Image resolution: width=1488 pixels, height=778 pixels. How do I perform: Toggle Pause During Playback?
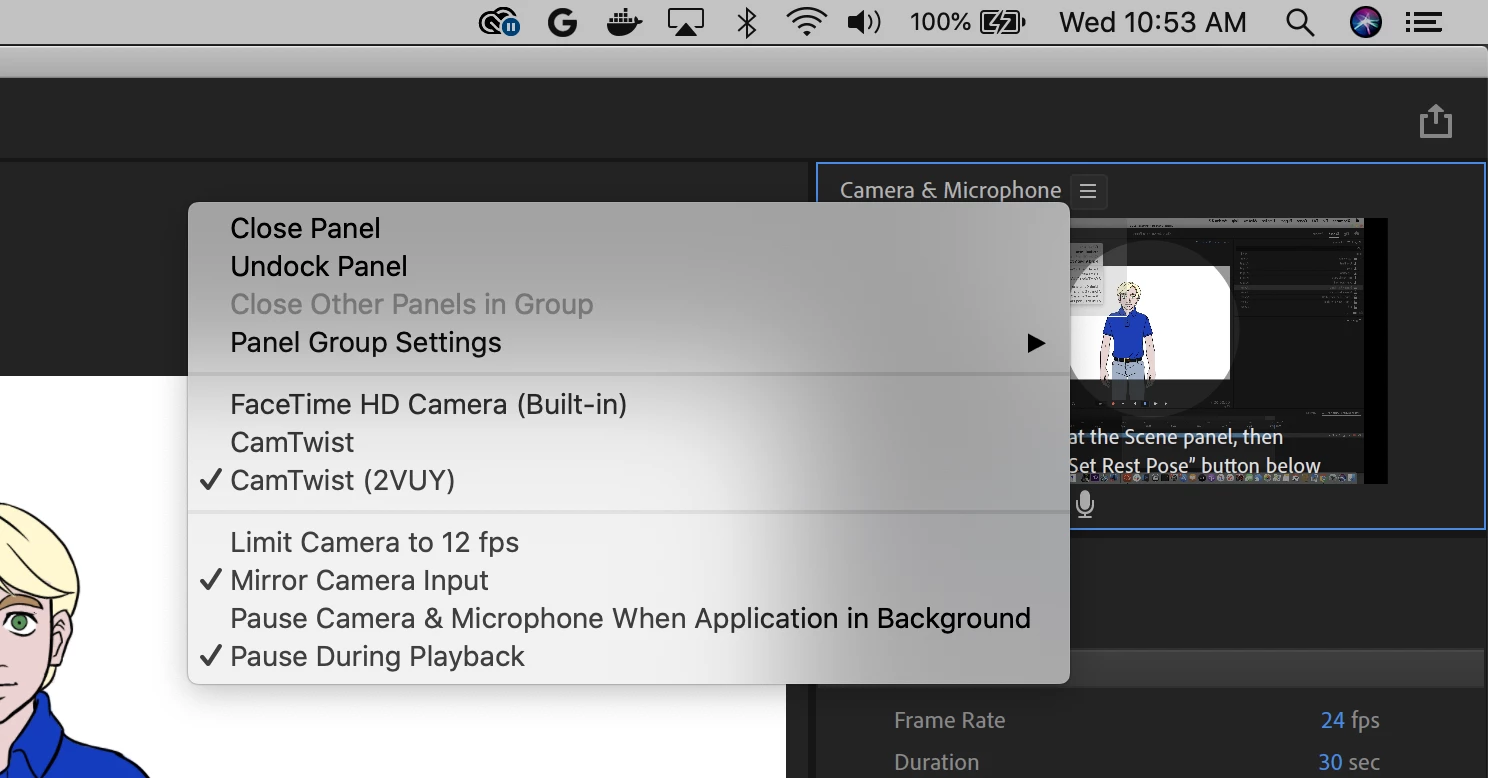[629, 656]
